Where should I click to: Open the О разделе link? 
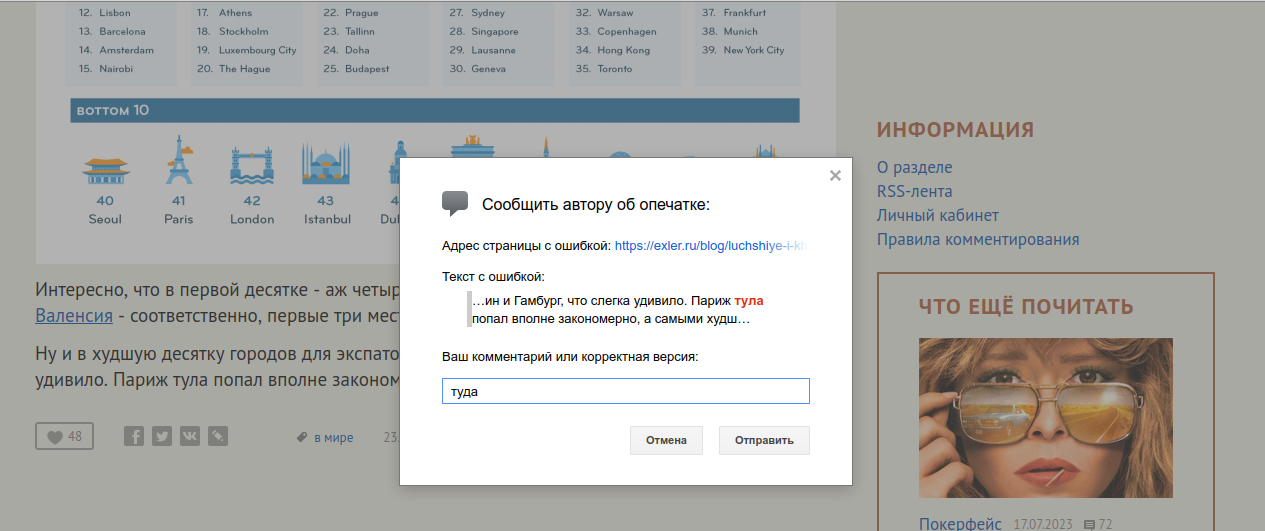coord(914,167)
